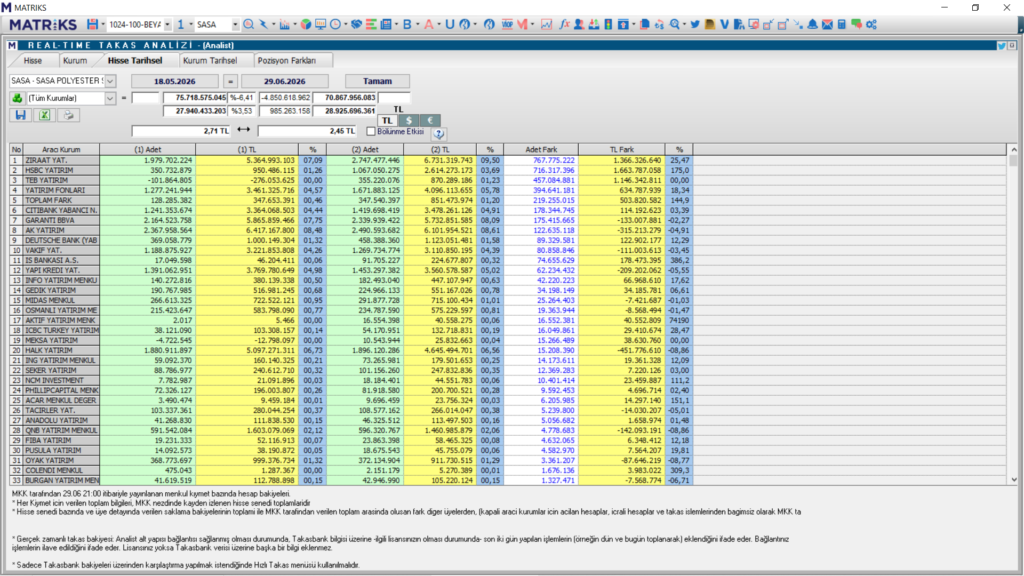Open the clock icon in toolbar
The width and height of the screenshot is (1024, 576).
(336, 24)
